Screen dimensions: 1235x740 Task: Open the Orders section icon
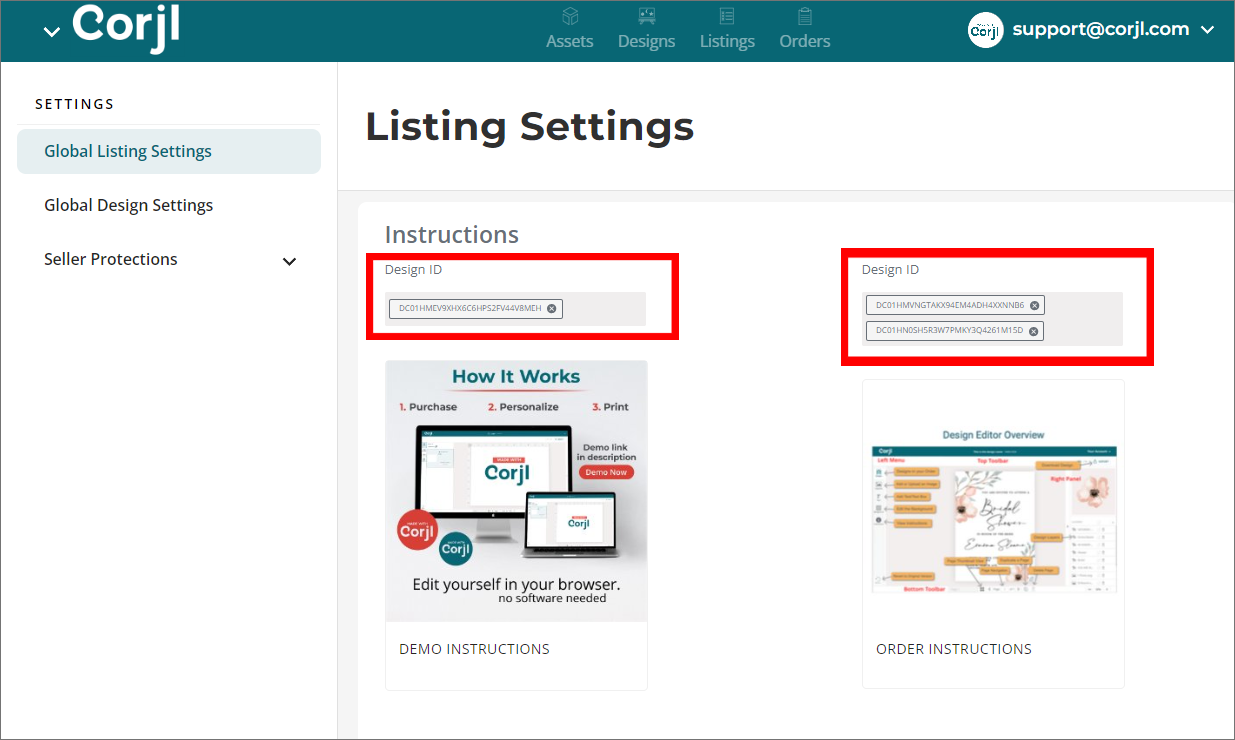[804, 16]
